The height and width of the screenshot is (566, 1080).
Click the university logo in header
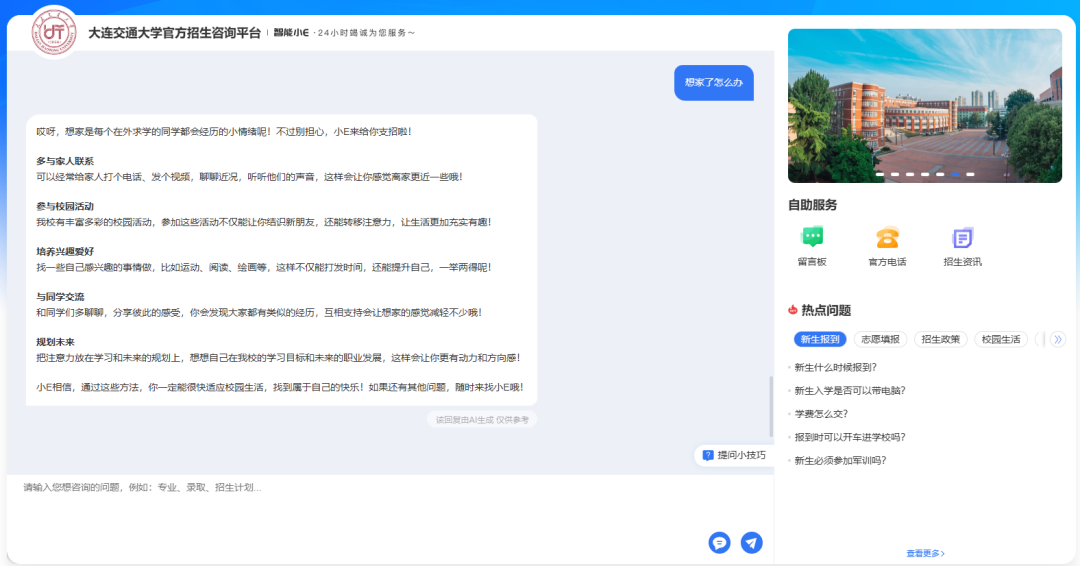55,32
